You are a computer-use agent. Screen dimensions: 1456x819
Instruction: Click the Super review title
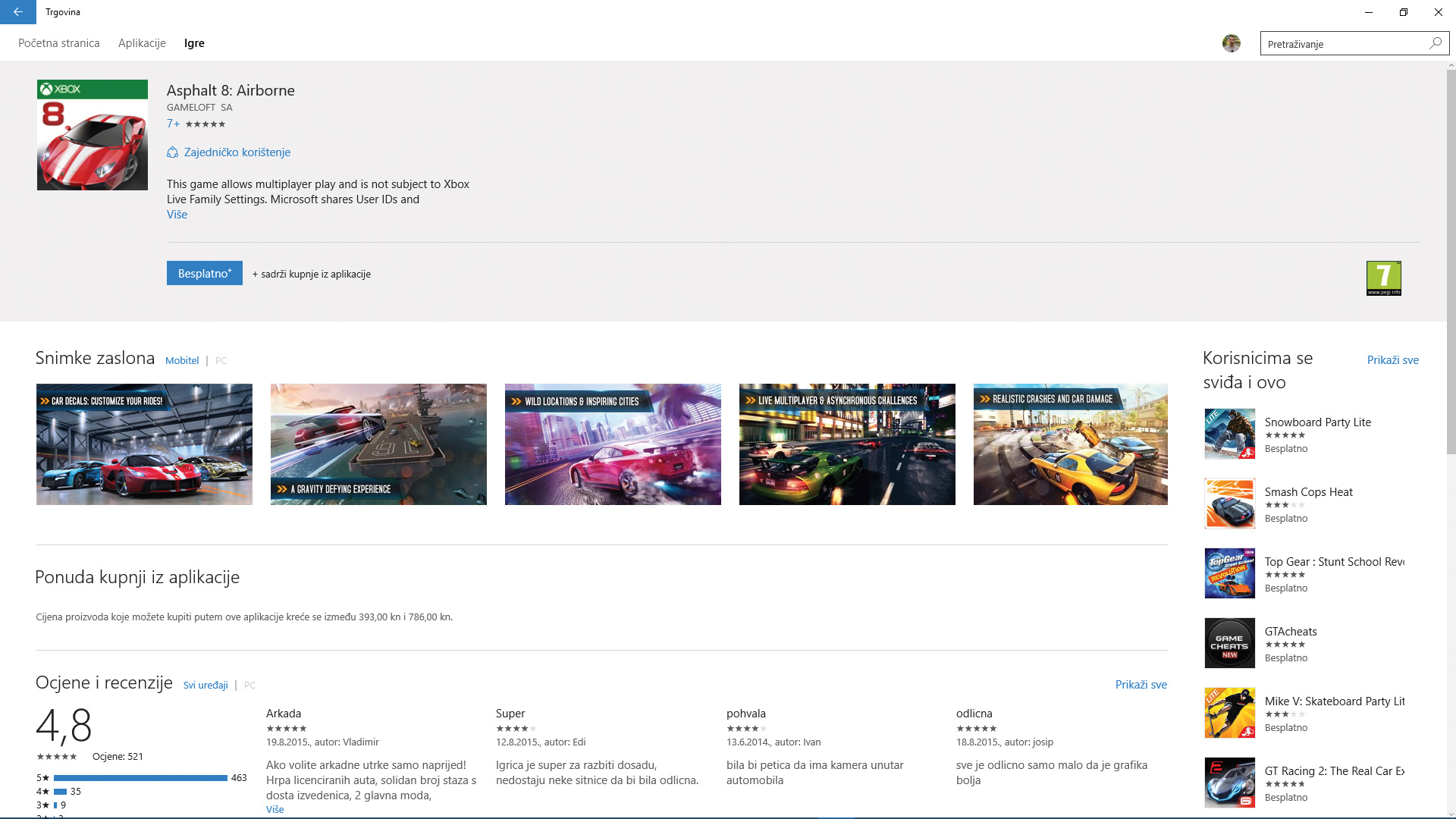coord(510,714)
